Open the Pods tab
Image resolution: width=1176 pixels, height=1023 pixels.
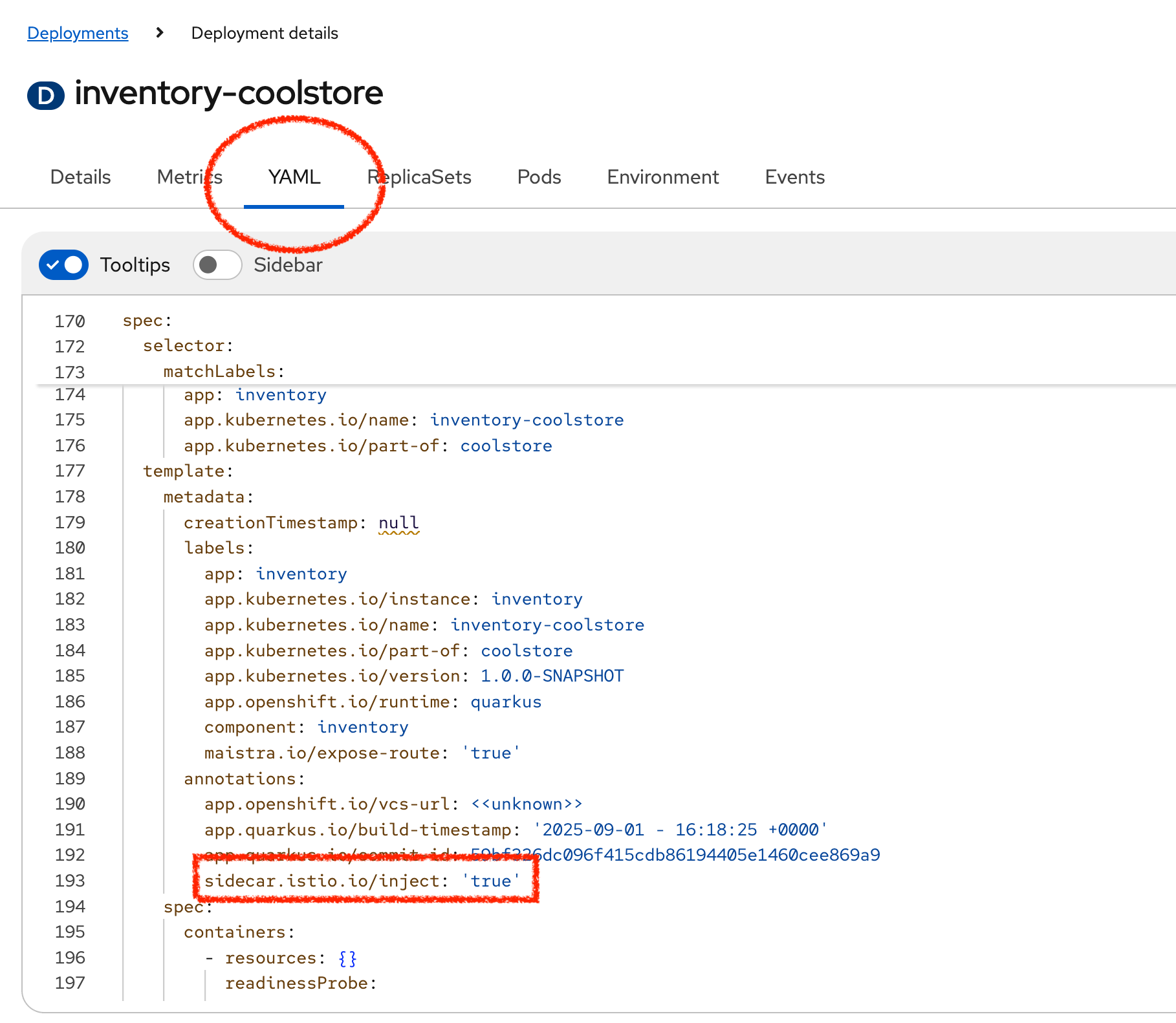[538, 177]
